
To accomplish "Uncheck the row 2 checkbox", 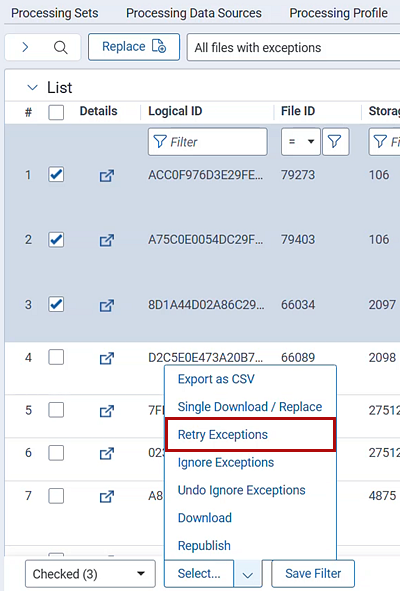I will point(56,239).
